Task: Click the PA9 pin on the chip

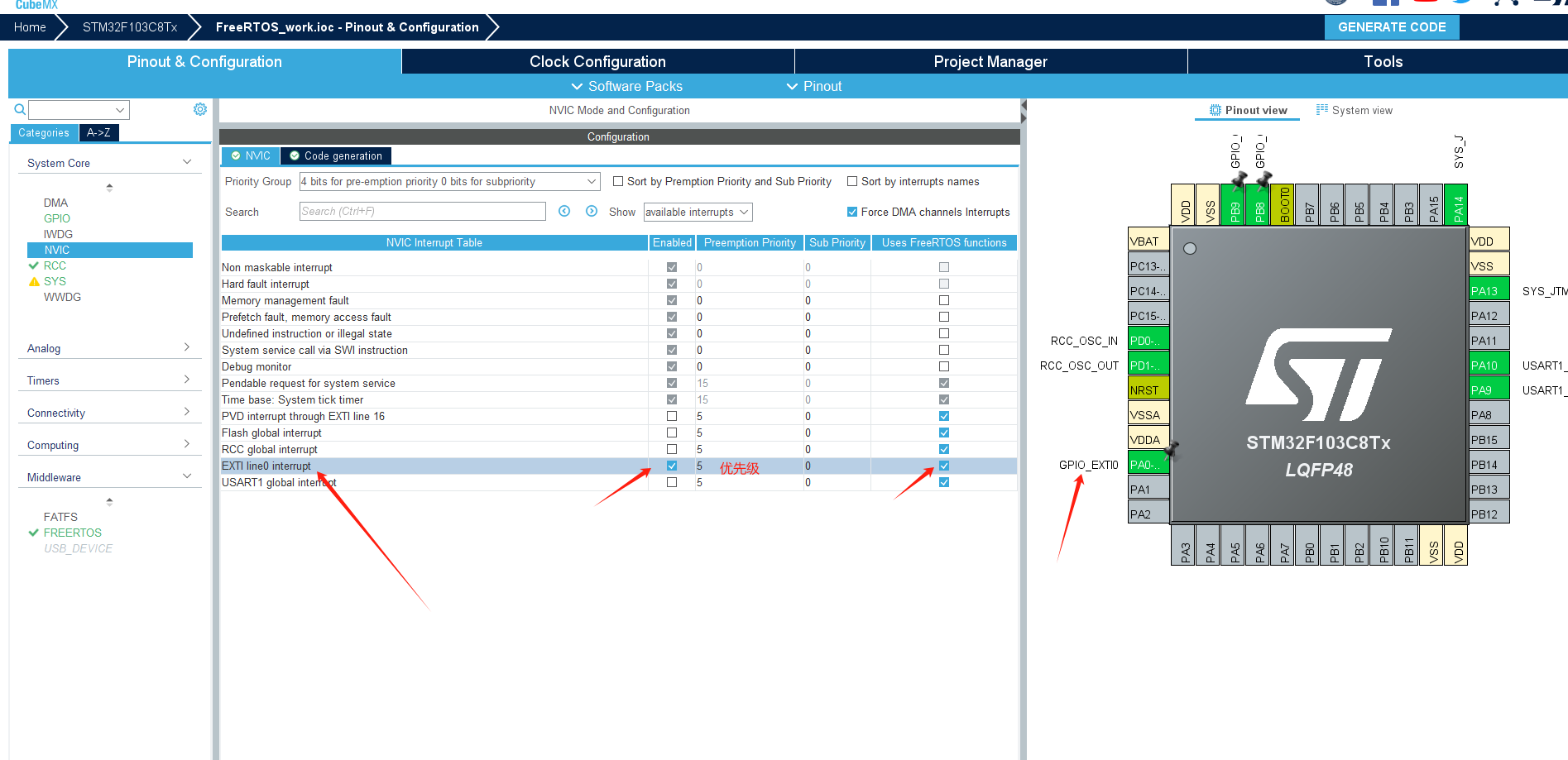Action: click(x=1489, y=390)
